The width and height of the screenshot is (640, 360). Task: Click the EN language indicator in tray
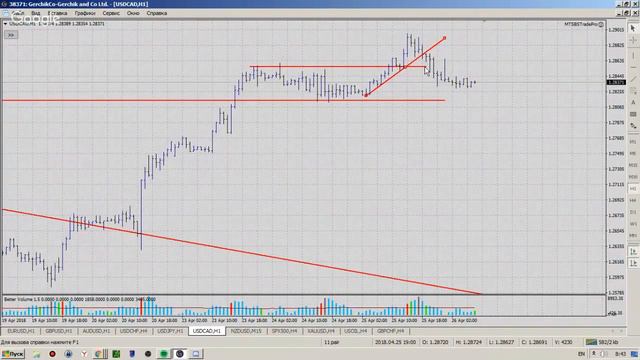tap(581, 354)
